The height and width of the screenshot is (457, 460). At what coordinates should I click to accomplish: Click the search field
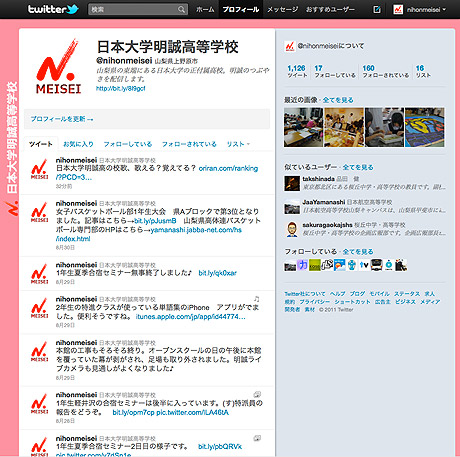tap(138, 9)
